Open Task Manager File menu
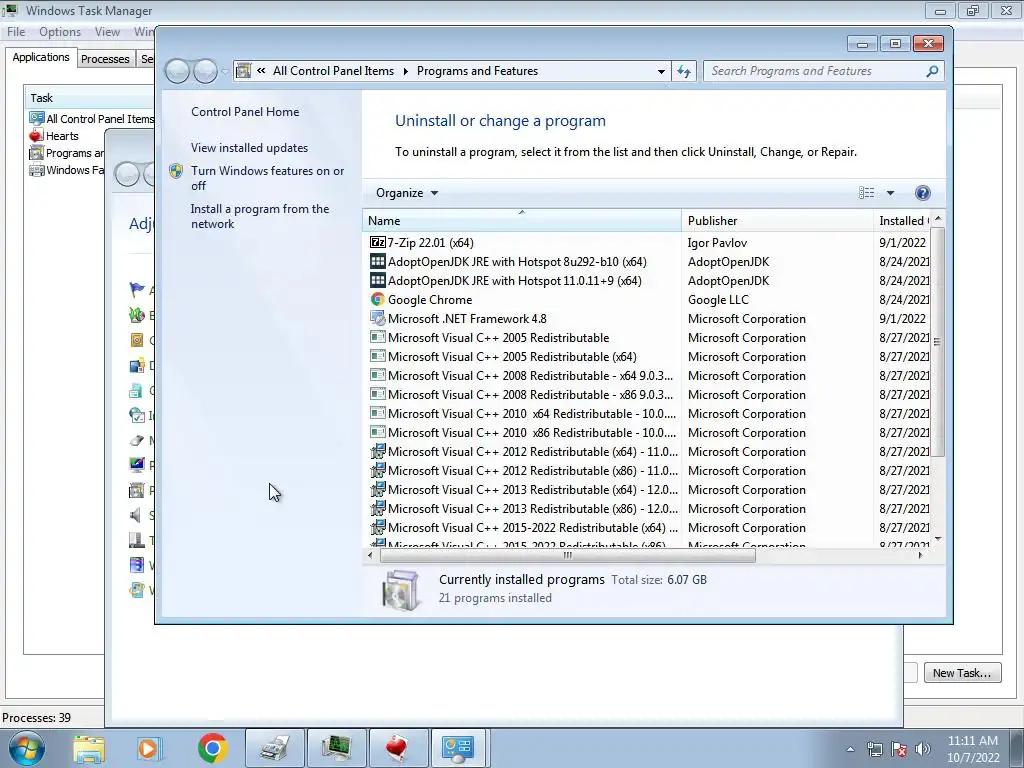This screenshot has width=1024, height=768. point(16,32)
